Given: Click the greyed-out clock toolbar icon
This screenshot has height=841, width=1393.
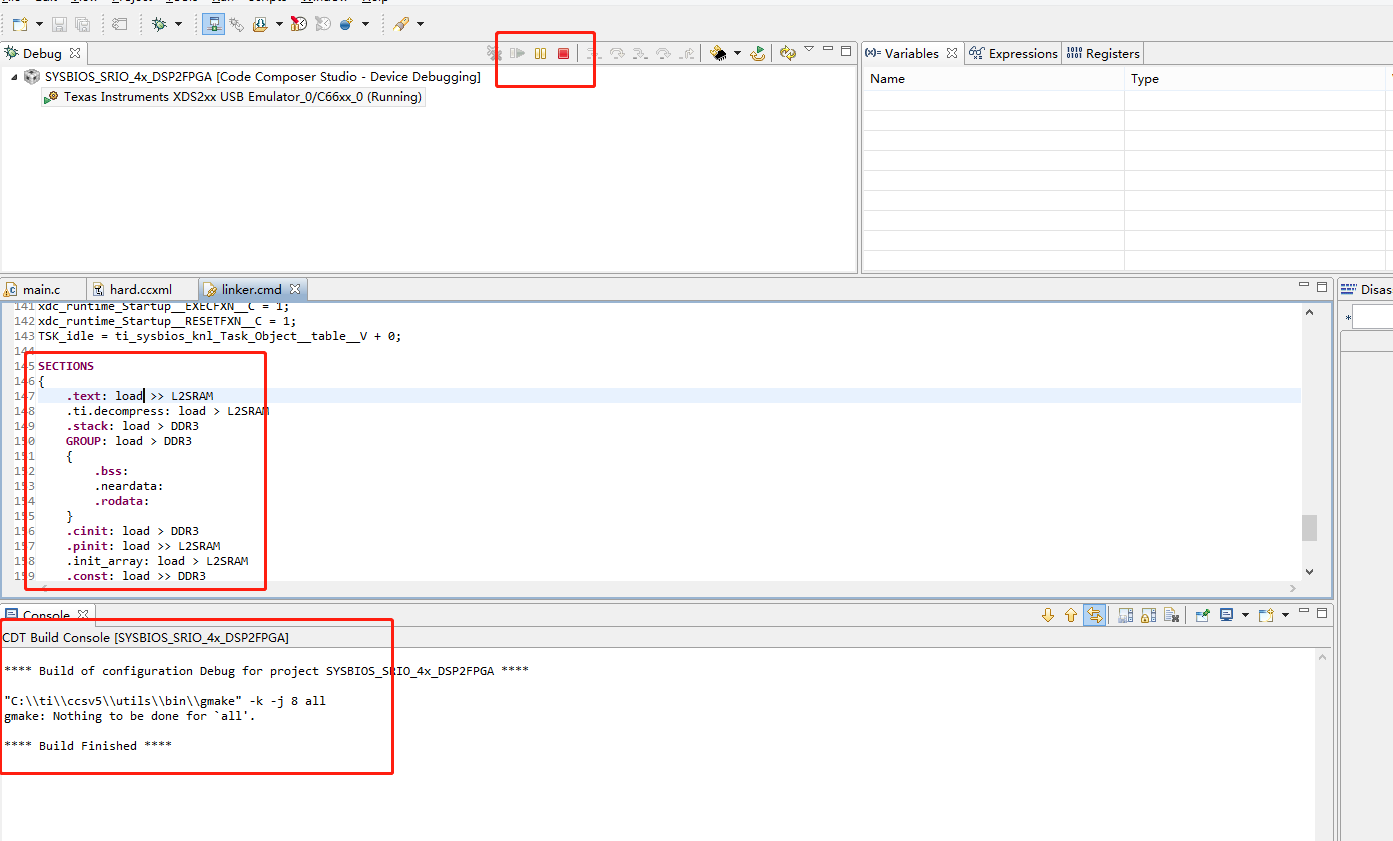Looking at the screenshot, I should coord(322,24).
